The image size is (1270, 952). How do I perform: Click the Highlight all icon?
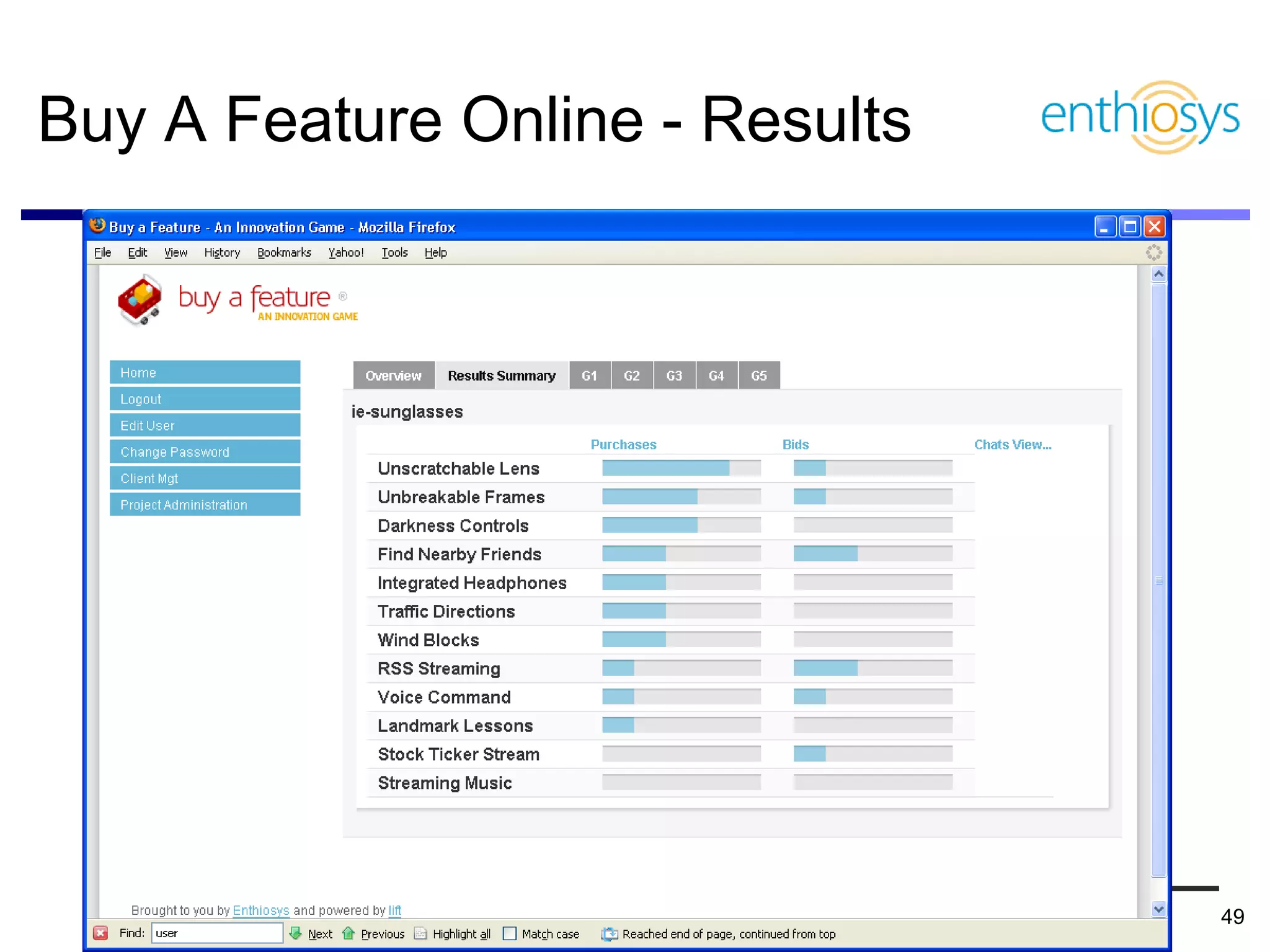pyautogui.click(x=420, y=933)
